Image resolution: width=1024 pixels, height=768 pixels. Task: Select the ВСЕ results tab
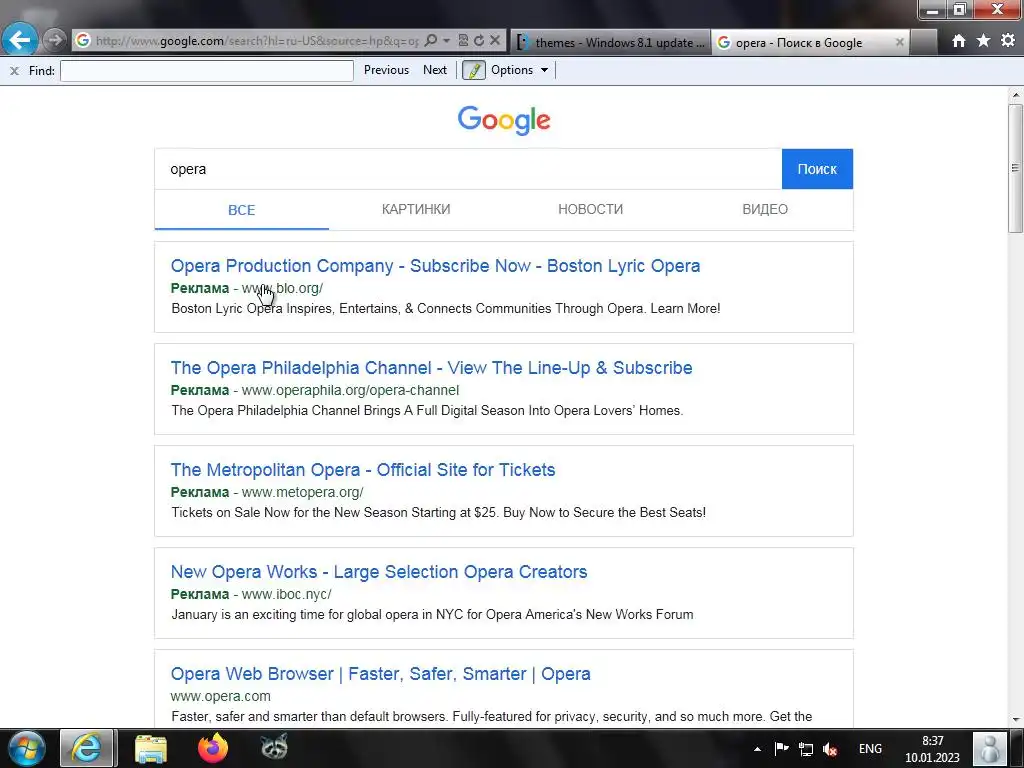click(242, 210)
